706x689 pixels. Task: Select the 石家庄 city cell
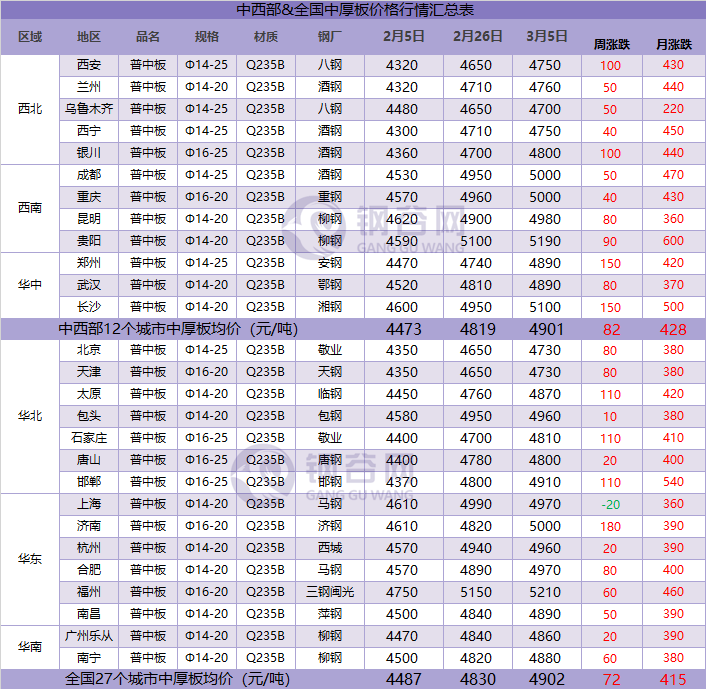coord(89,438)
